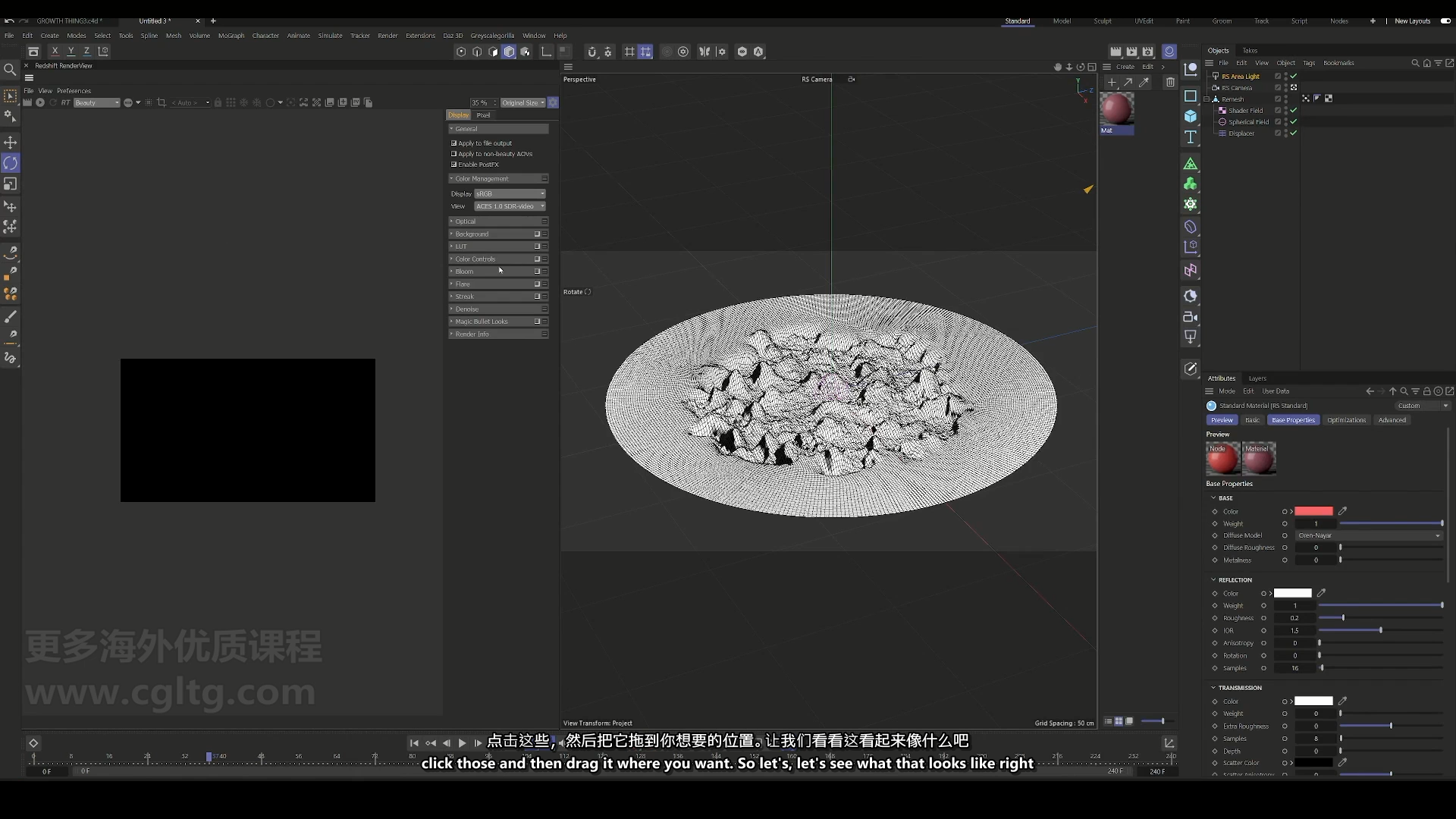
Task: Create new material with the plus icon
Action: point(1112,82)
